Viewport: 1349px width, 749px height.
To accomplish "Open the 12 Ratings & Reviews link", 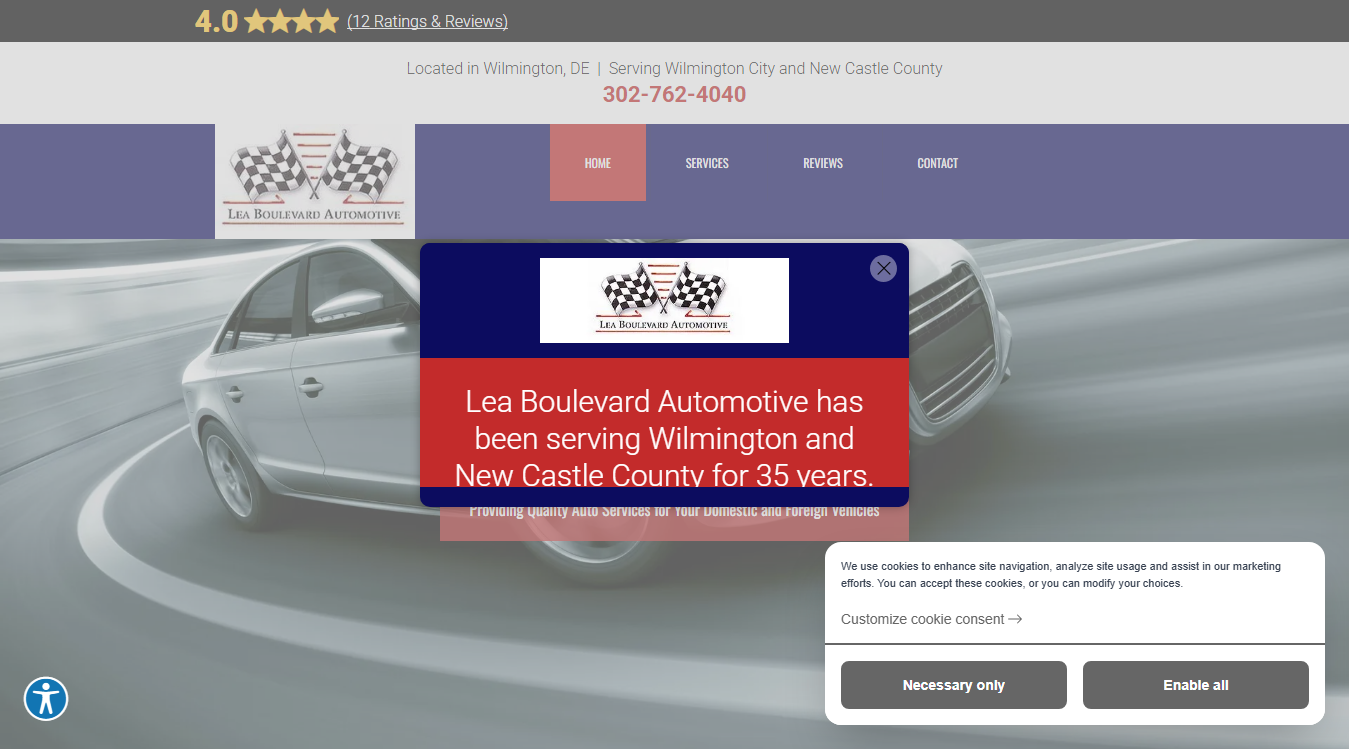I will pyautogui.click(x=427, y=21).
